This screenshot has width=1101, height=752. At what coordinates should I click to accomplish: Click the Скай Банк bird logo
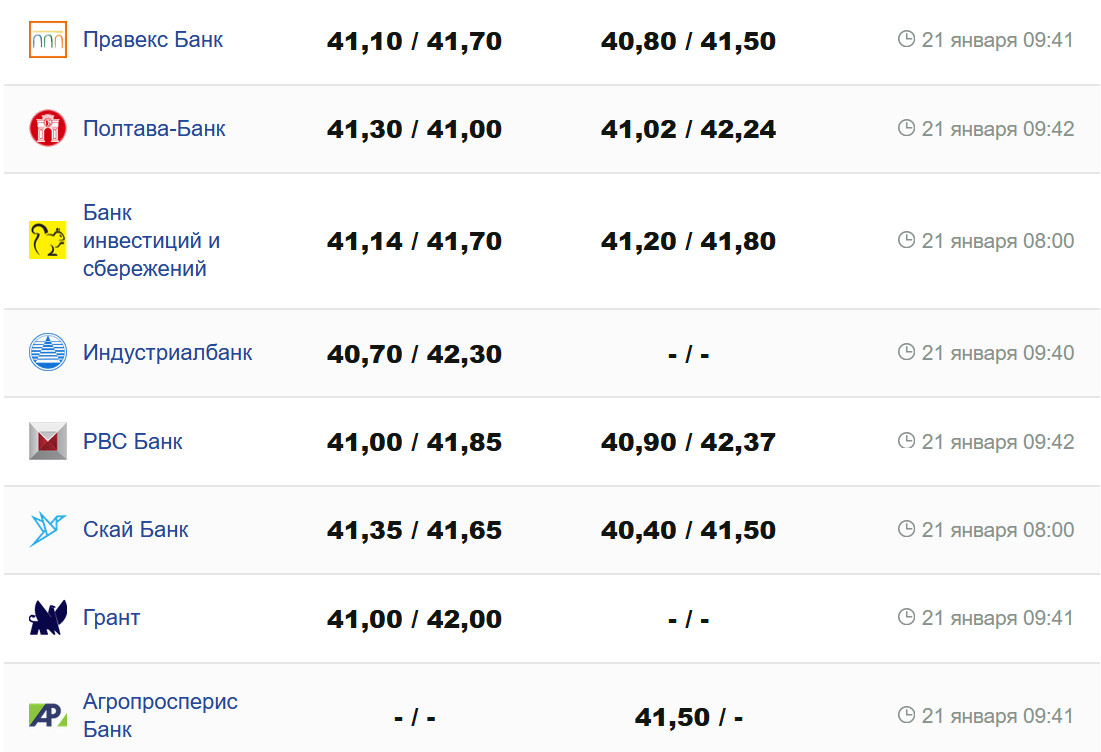tap(48, 530)
